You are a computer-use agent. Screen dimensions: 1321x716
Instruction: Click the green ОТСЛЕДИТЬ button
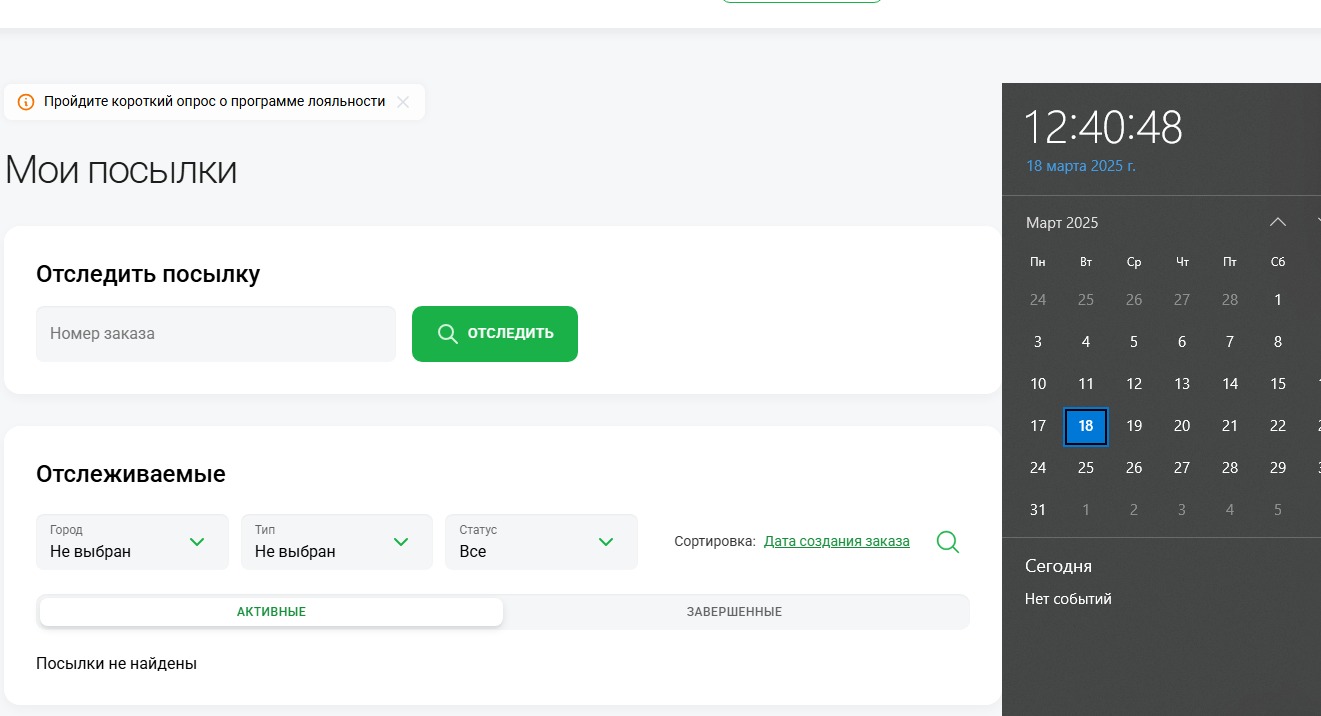pyautogui.click(x=495, y=334)
